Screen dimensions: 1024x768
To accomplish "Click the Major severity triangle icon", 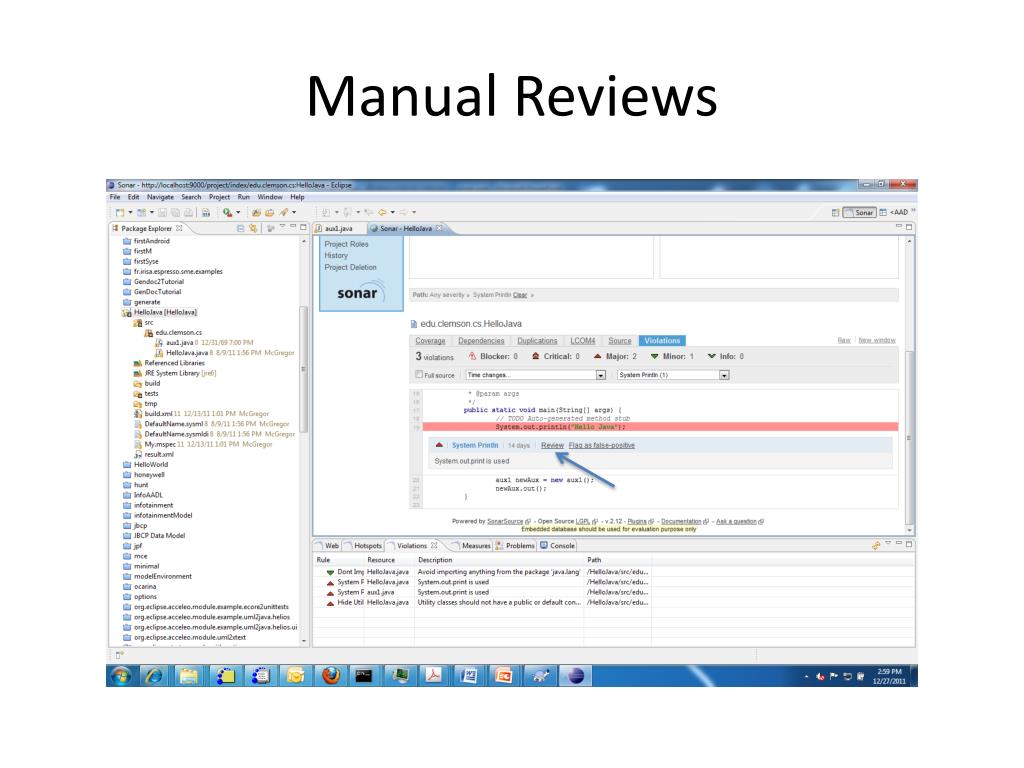I will click(x=597, y=357).
